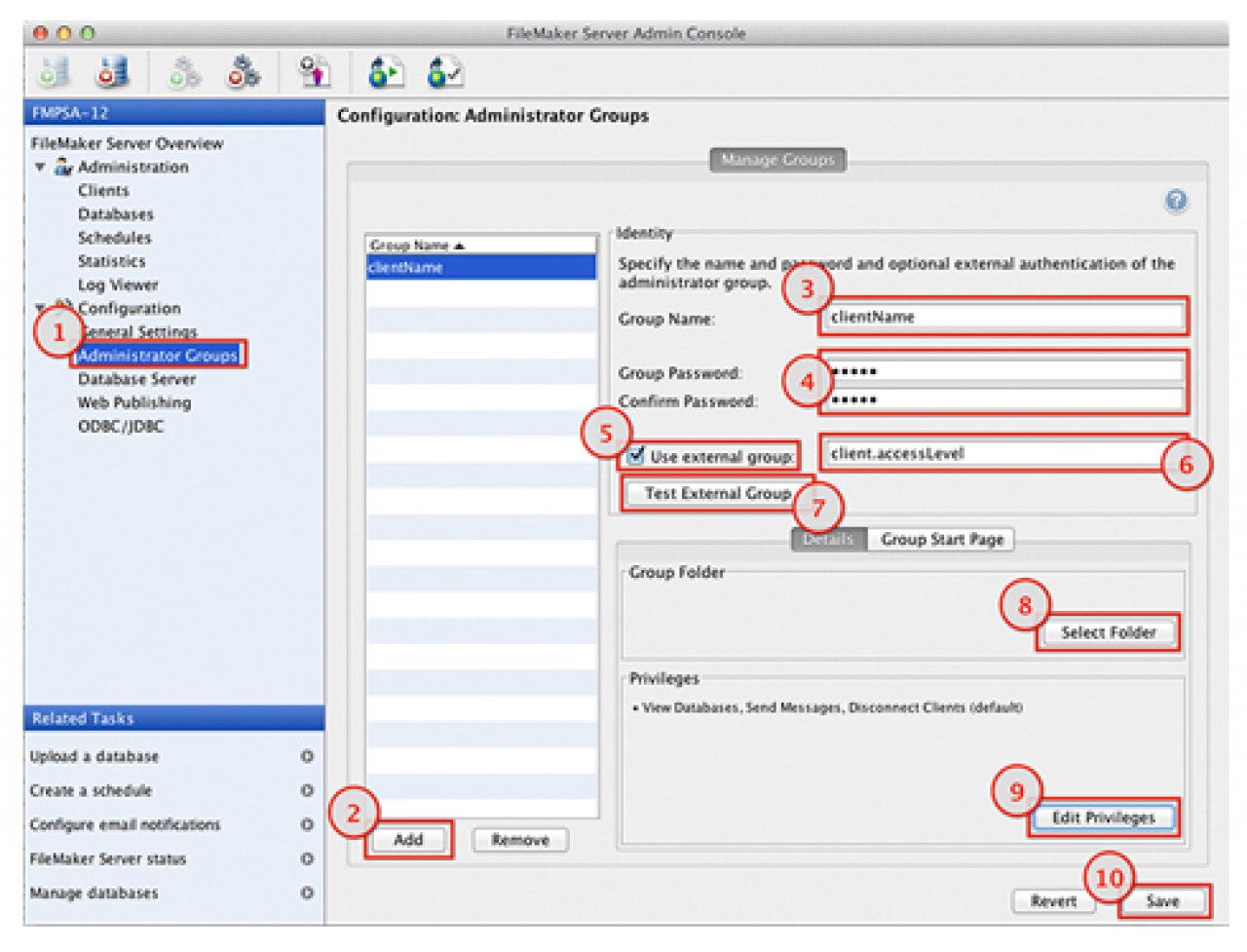Viewport: 1247px width, 952px height.
Task: Click the Select Folder button
Action: 1108,632
